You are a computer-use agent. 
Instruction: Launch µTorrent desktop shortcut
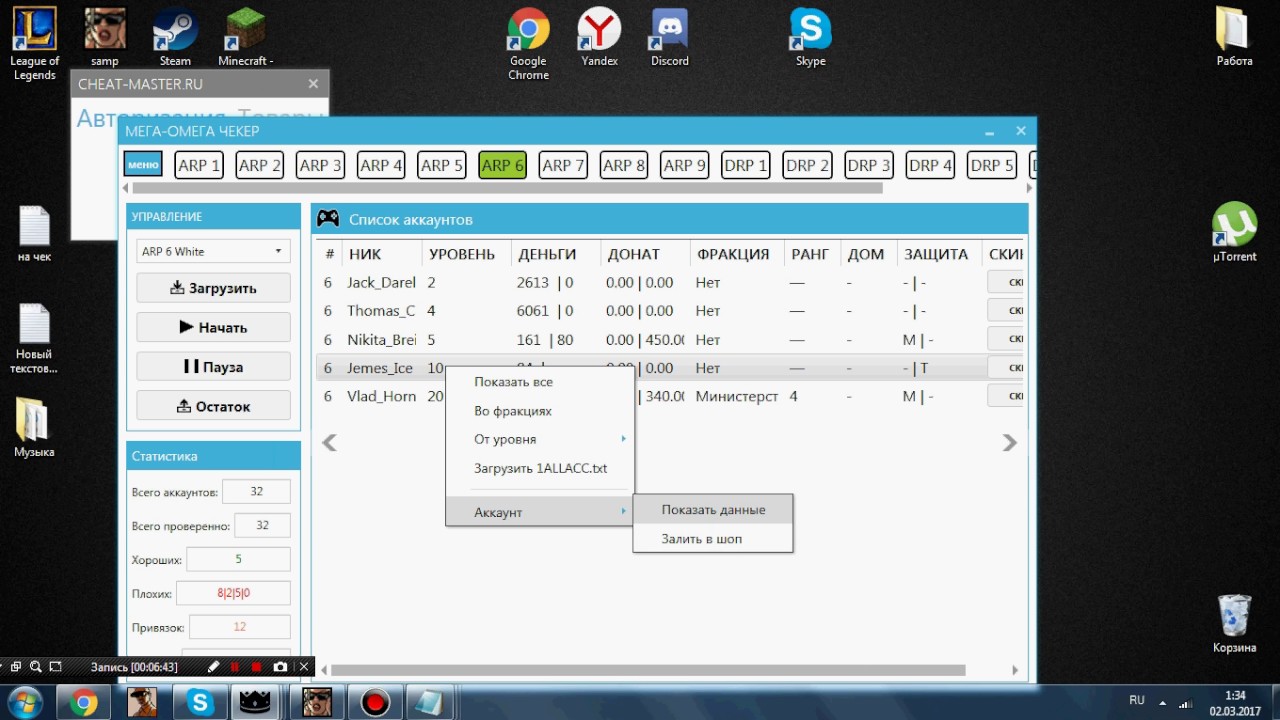coord(1234,233)
